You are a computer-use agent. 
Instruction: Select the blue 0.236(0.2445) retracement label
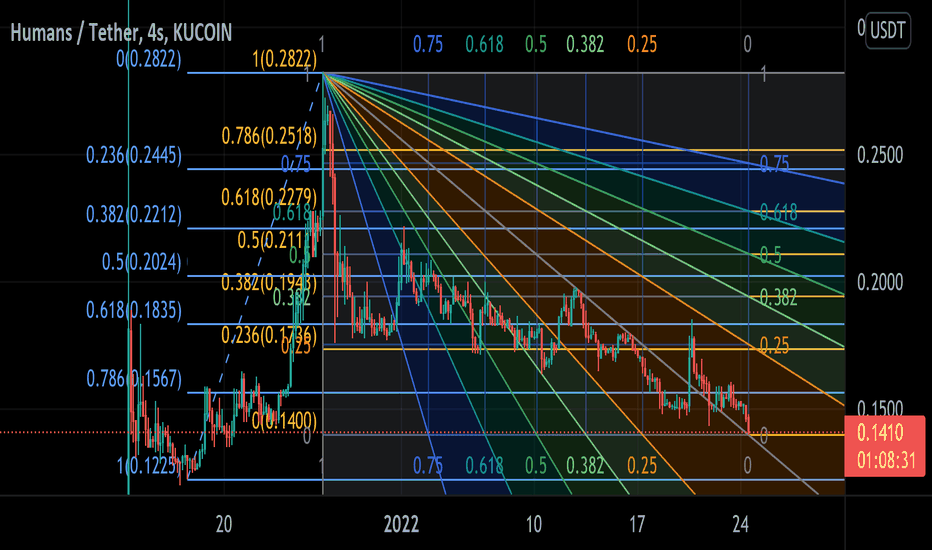[x=134, y=155]
